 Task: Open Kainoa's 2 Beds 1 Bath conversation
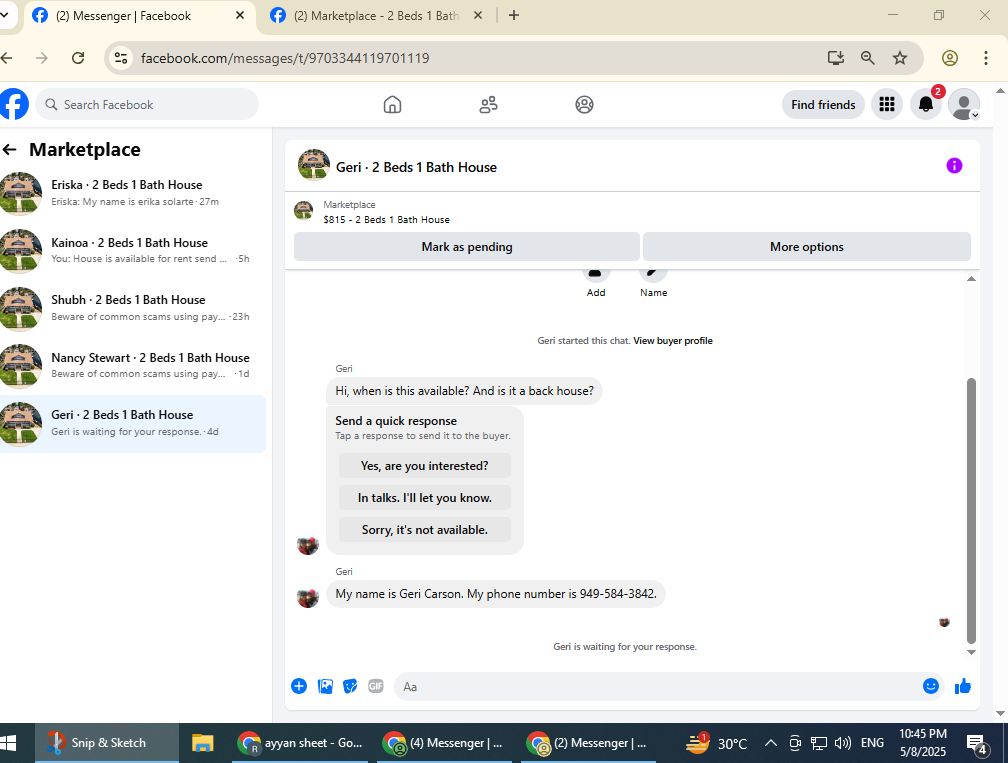tap(133, 251)
